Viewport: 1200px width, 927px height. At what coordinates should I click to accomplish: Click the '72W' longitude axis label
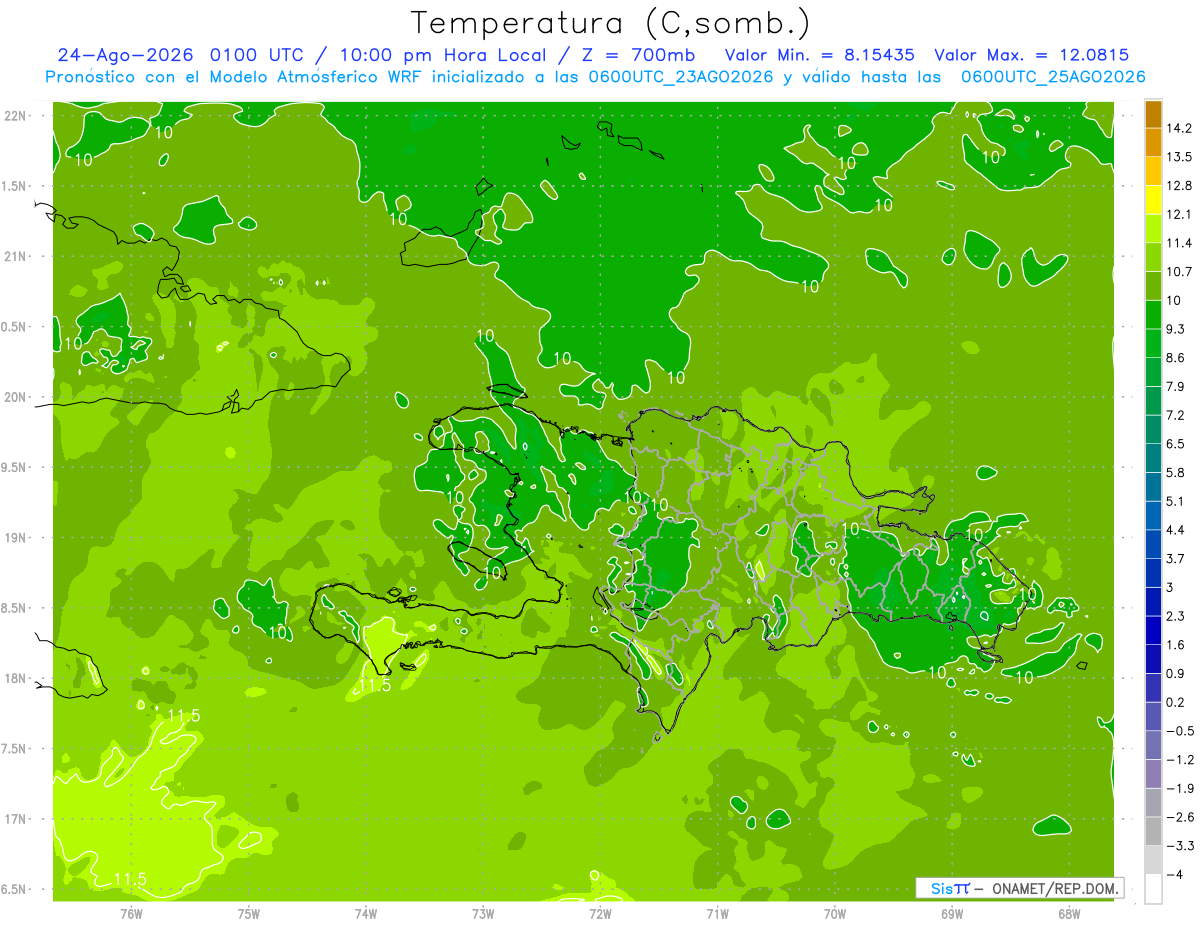[600, 913]
